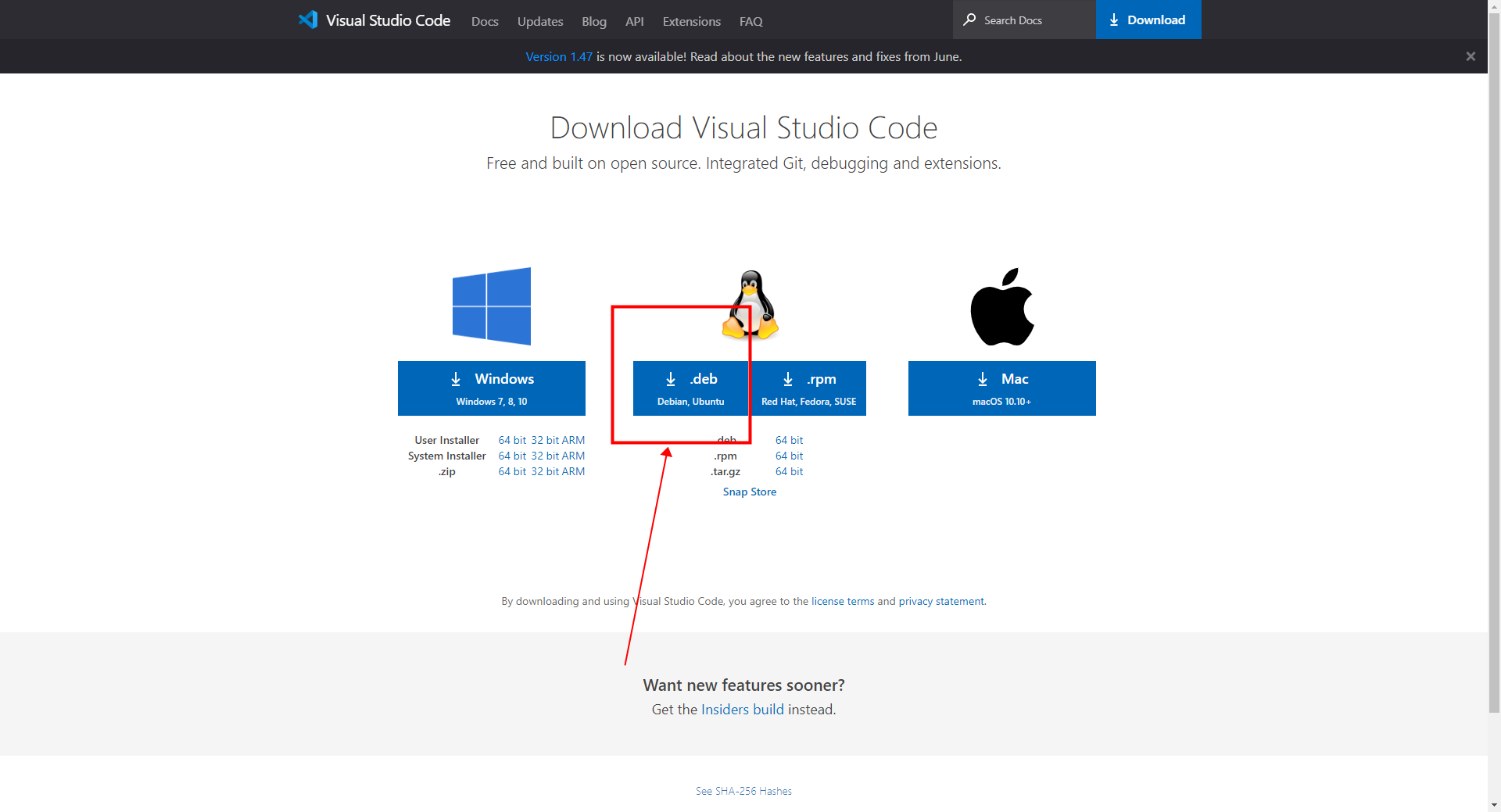
Task: Select User Installer 32 bit link
Action: [545, 440]
